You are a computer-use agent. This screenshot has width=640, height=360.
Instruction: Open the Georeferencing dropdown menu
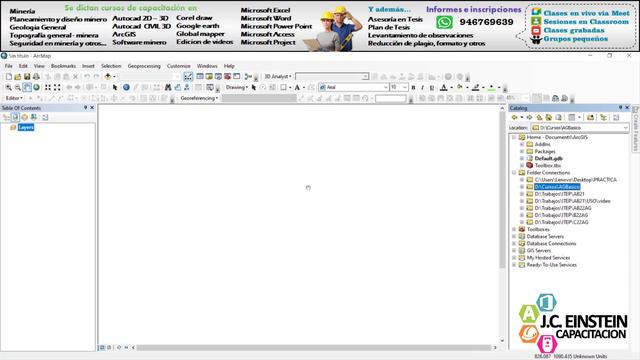click(199, 98)
